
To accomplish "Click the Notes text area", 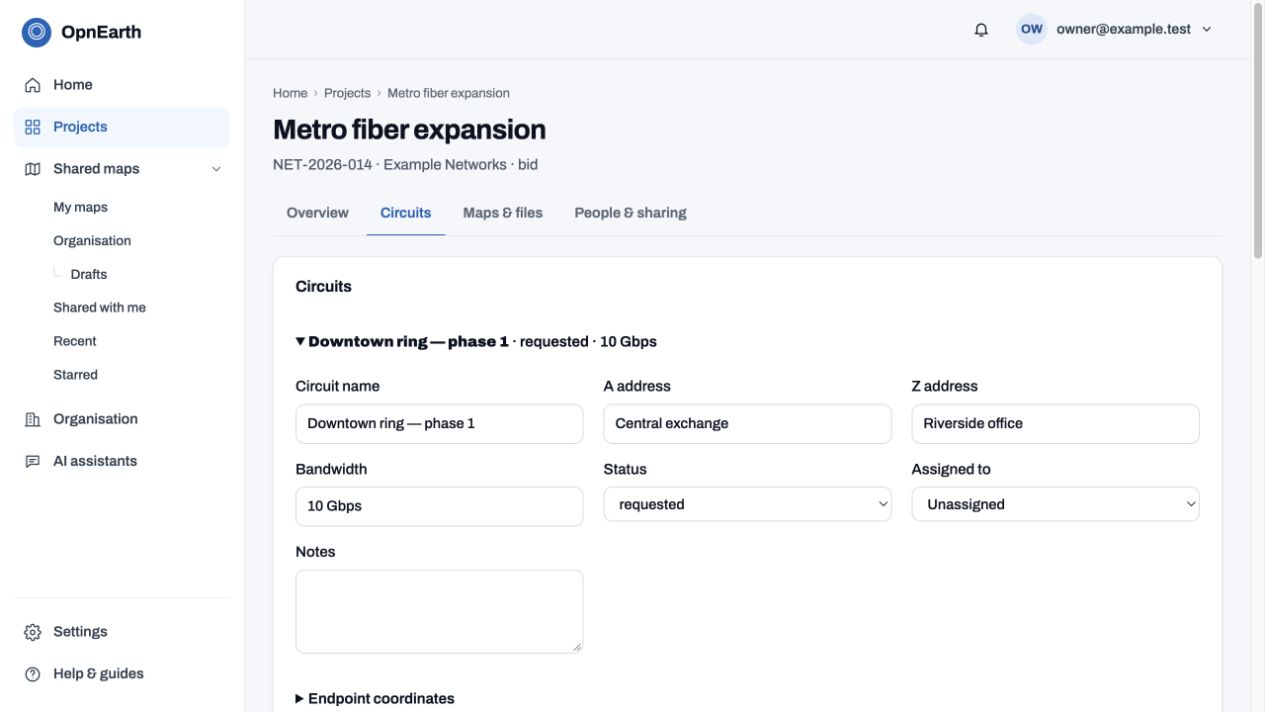I will pos(439,612).
